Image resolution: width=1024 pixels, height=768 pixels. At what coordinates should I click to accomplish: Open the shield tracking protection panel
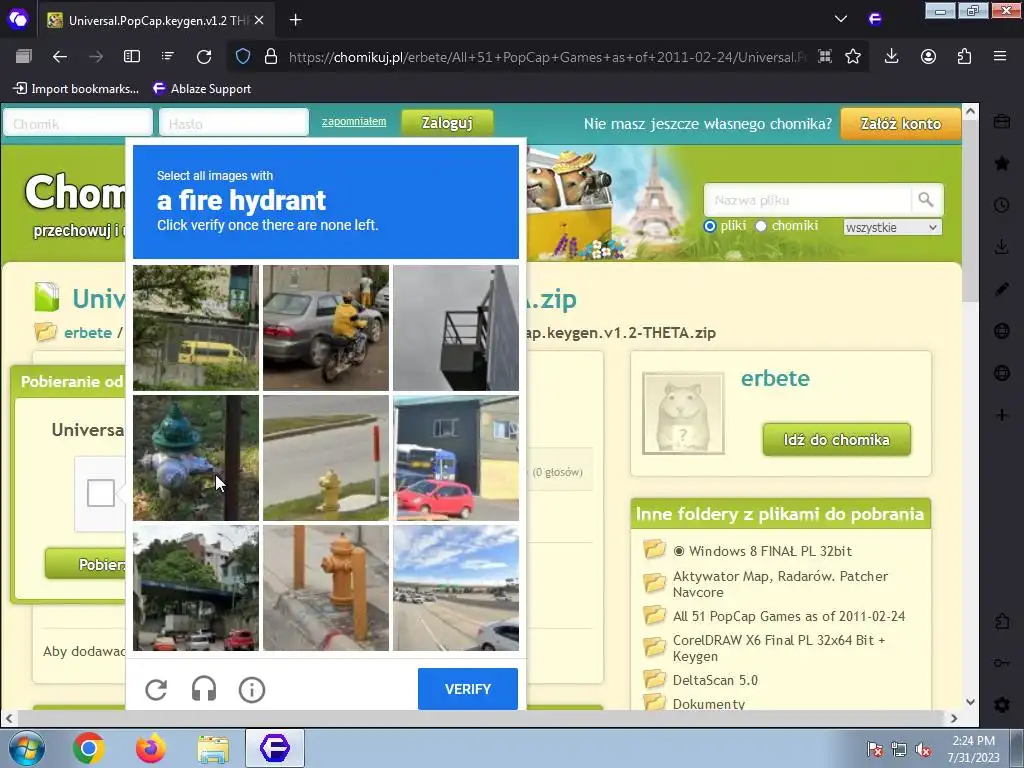coord(243,57)
